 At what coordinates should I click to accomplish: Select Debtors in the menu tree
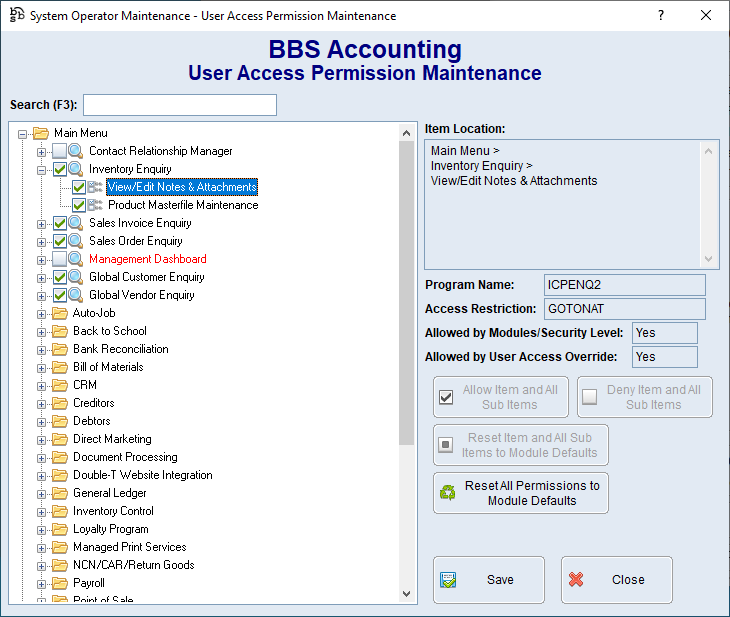tap(91, 421)
